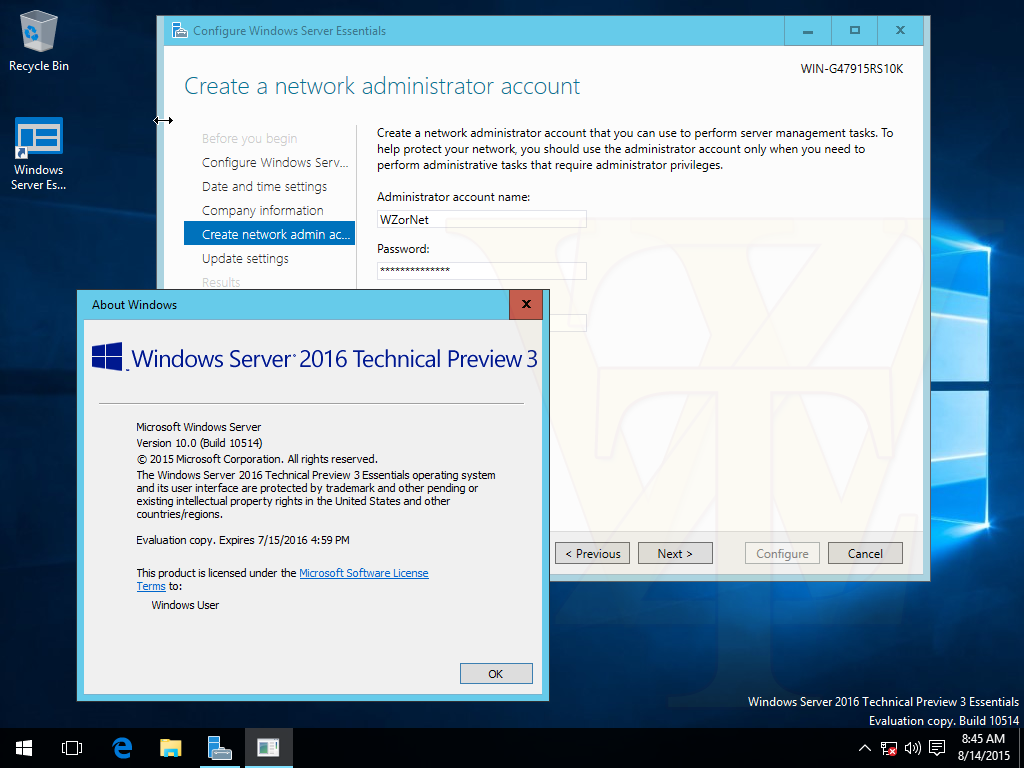Select the Update settings step

245,259
